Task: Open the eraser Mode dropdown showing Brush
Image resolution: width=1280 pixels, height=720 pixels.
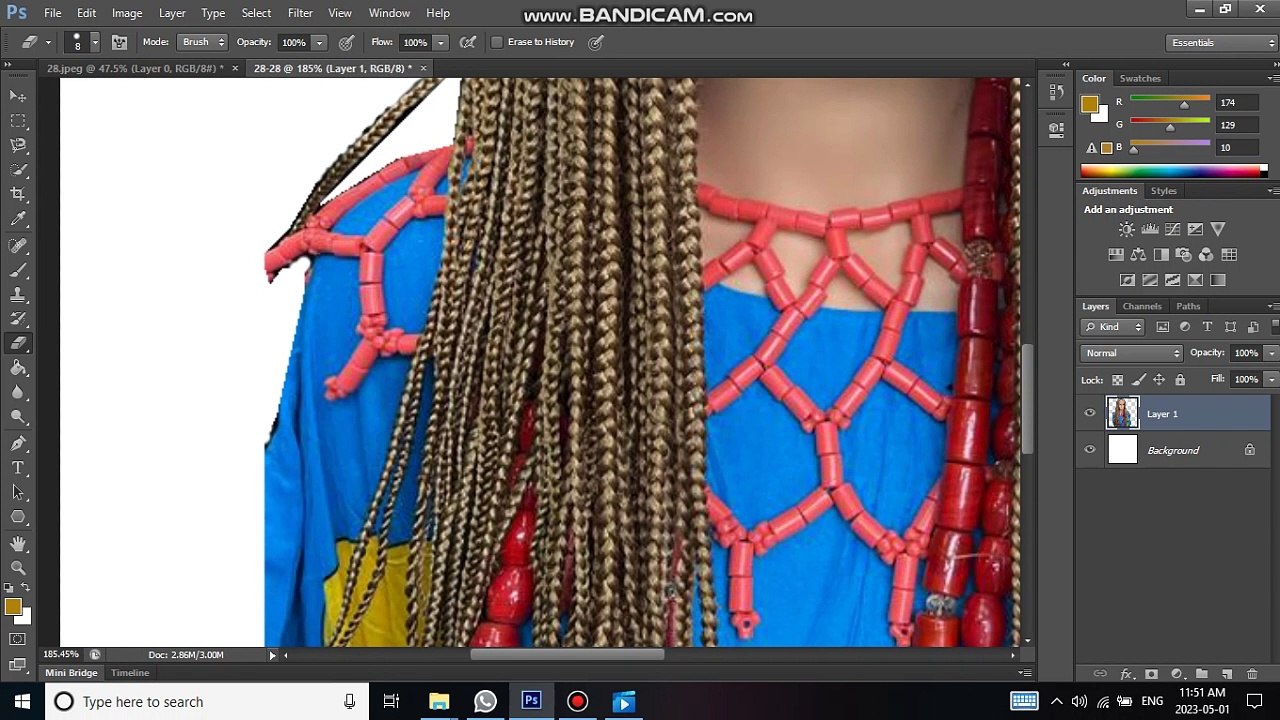Action: pos(203,42)
